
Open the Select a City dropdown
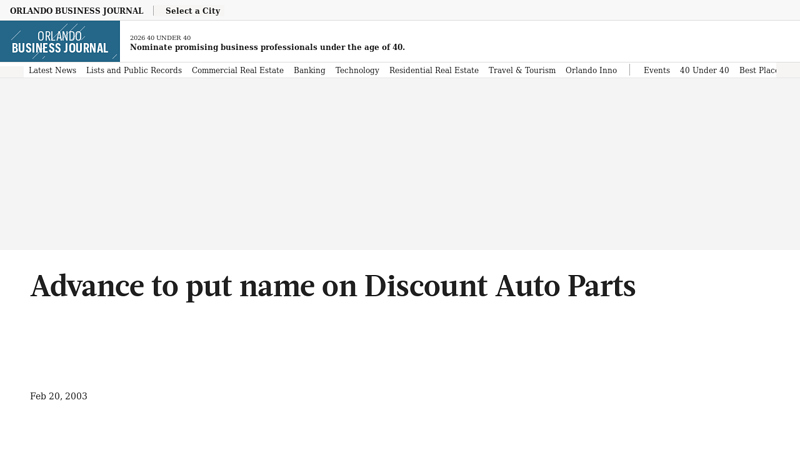coord(193,11)
